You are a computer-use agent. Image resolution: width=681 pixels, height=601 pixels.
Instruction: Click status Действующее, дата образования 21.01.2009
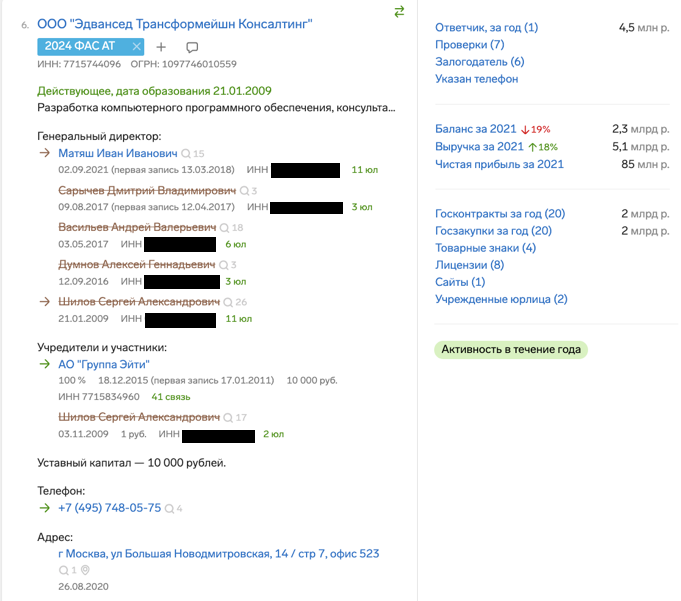[154, 91]
